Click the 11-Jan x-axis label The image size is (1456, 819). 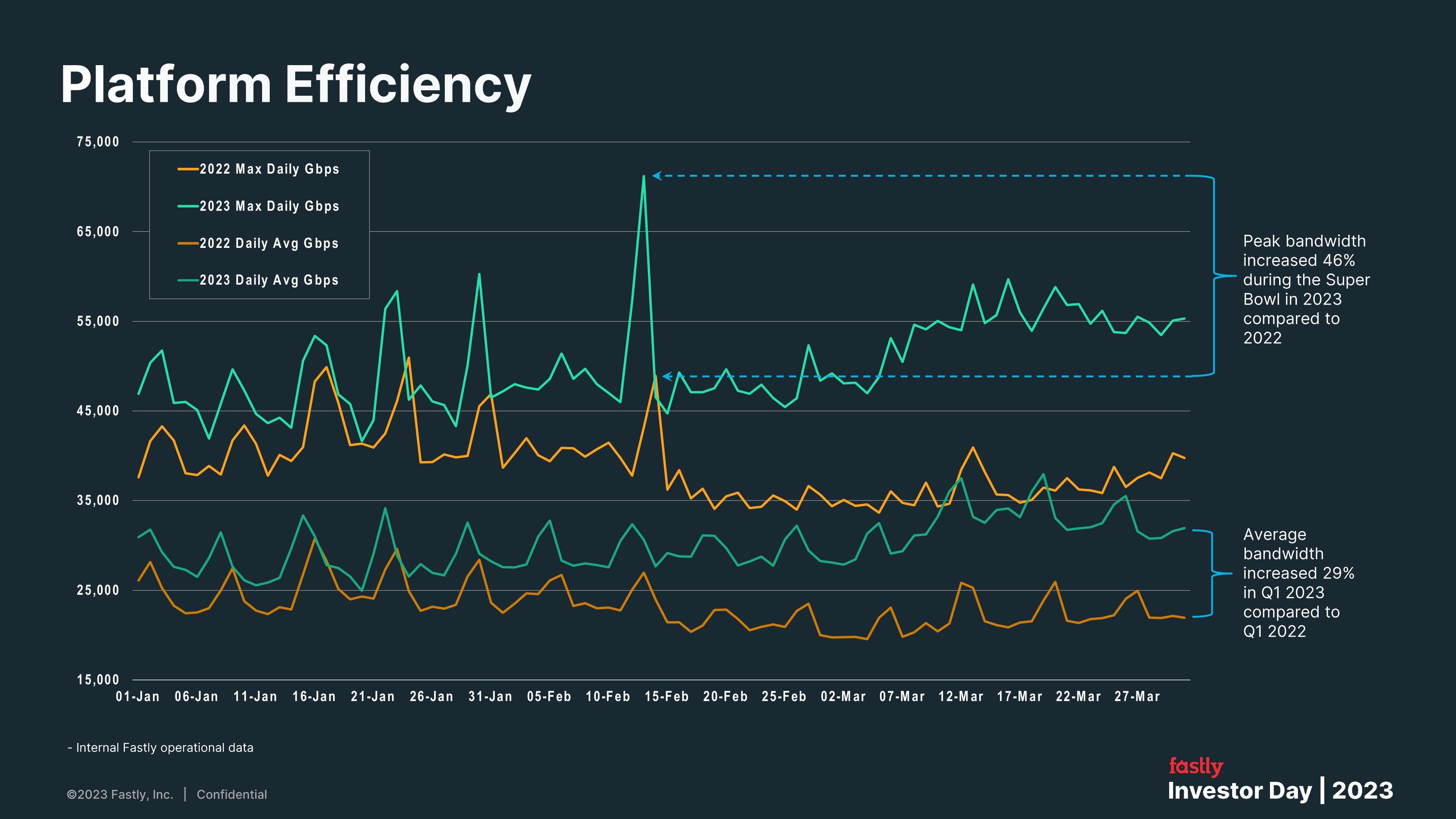coord(256,696)
